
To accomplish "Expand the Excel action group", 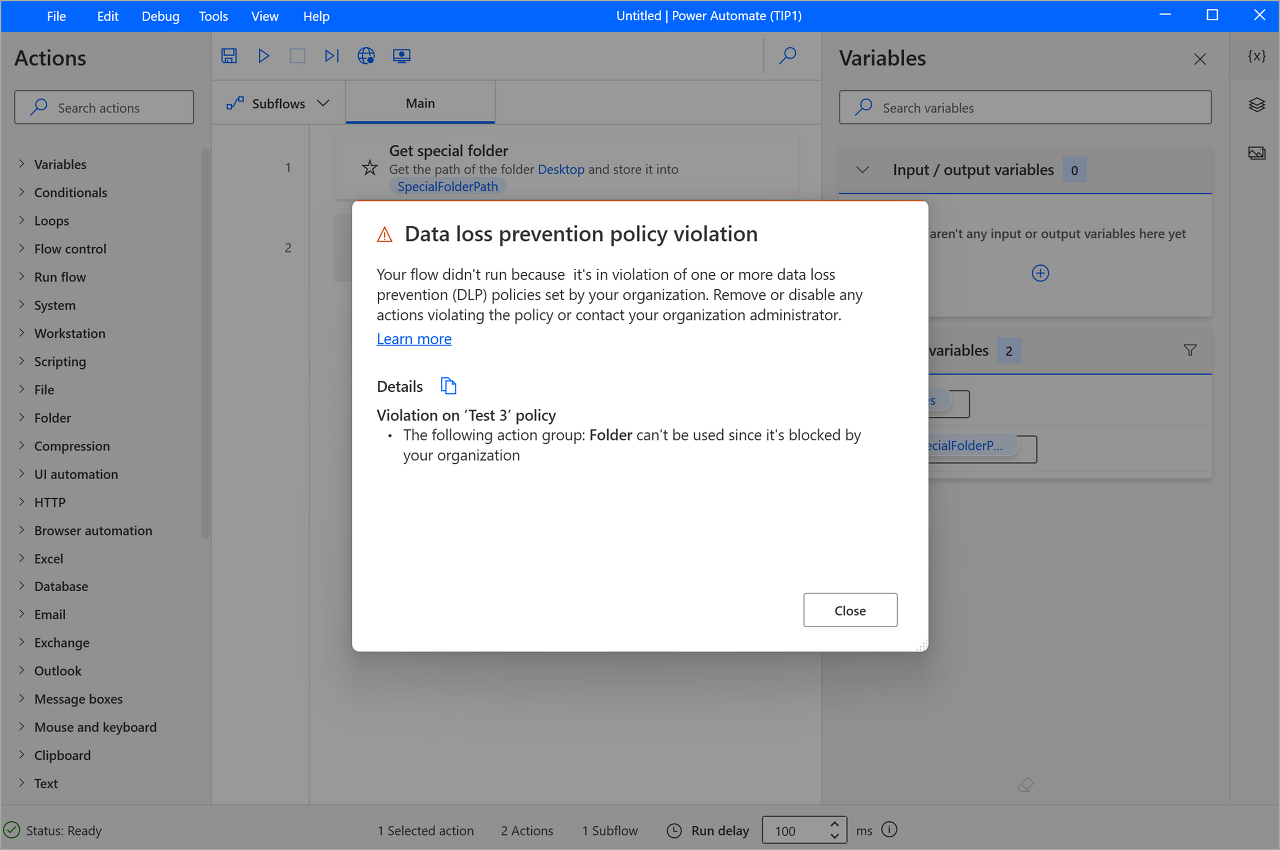I will coord(22,558).
